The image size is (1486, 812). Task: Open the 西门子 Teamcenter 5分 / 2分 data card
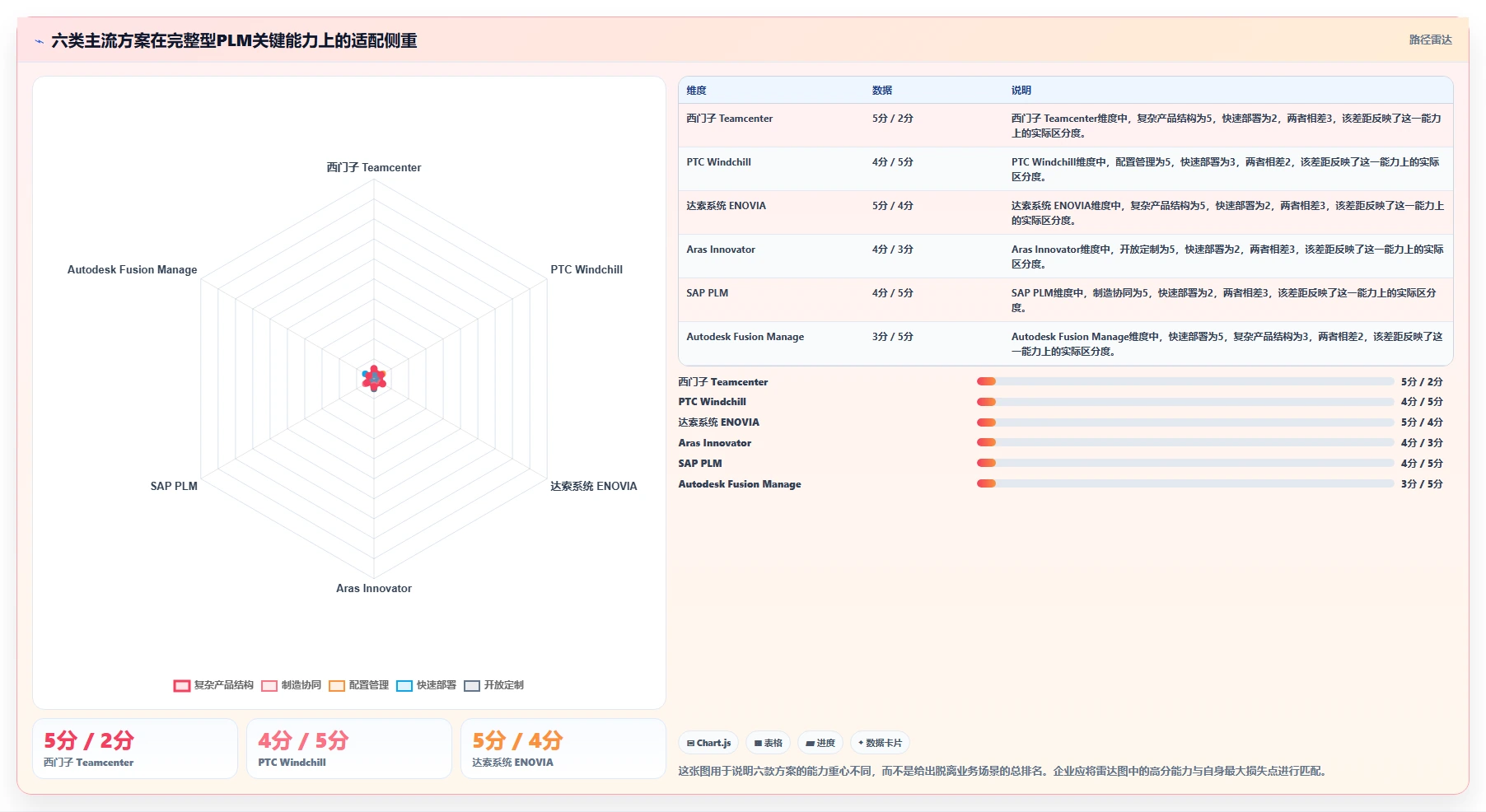tap(135, 749)
